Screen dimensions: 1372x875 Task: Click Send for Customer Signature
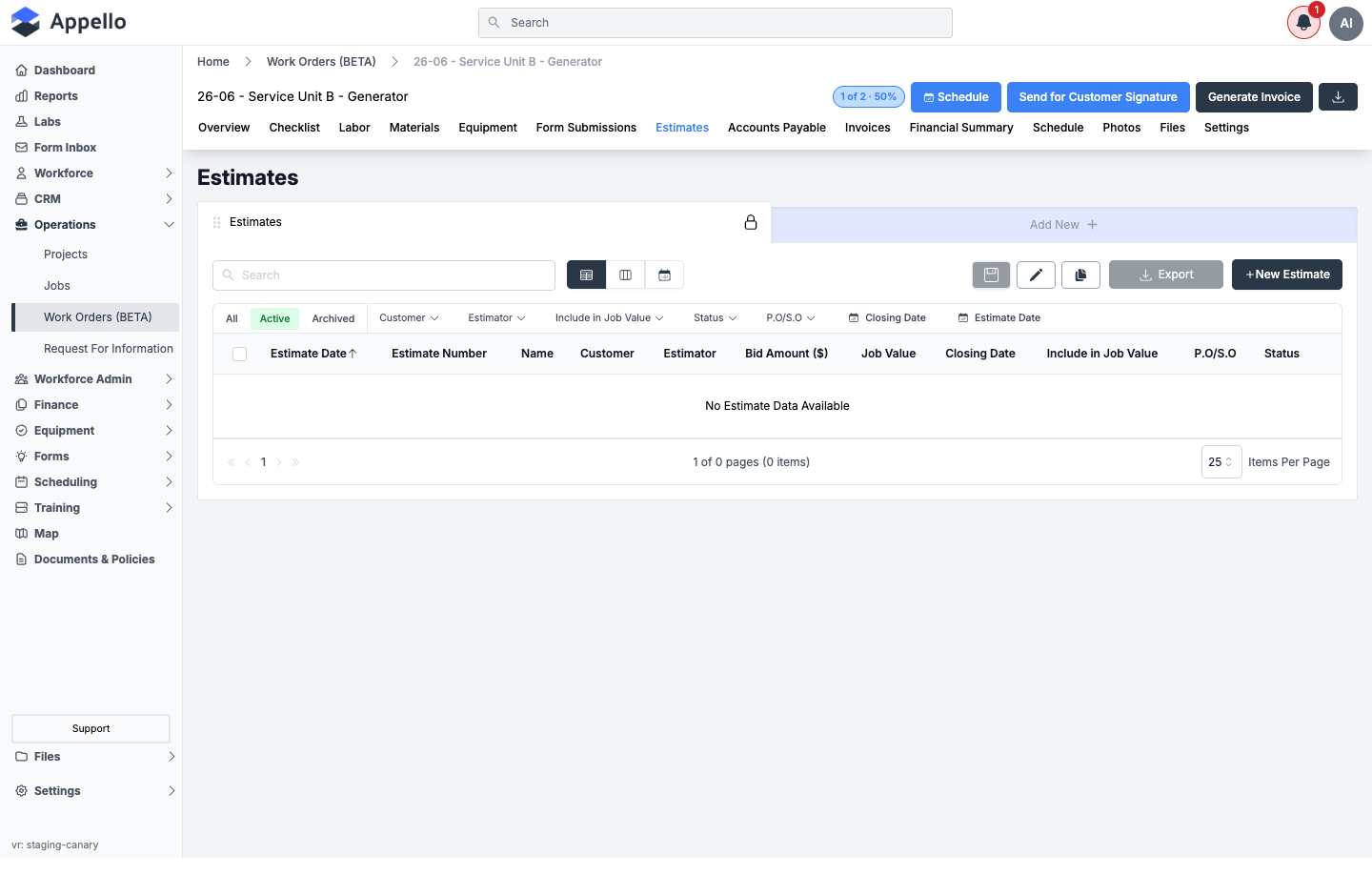[1099, 97]
